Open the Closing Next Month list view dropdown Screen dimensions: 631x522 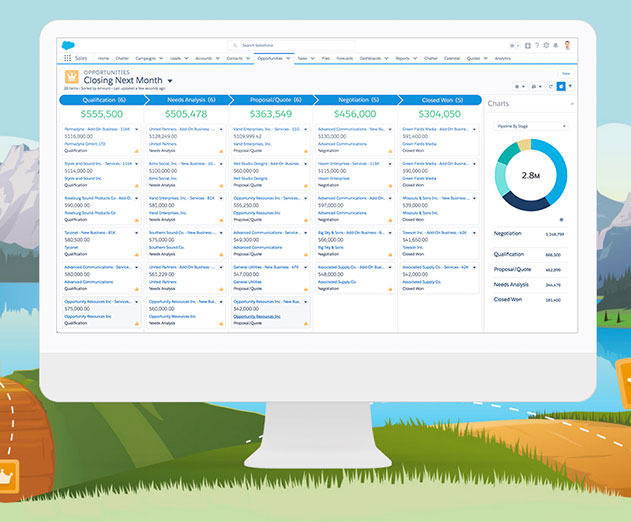coord(170,81)
